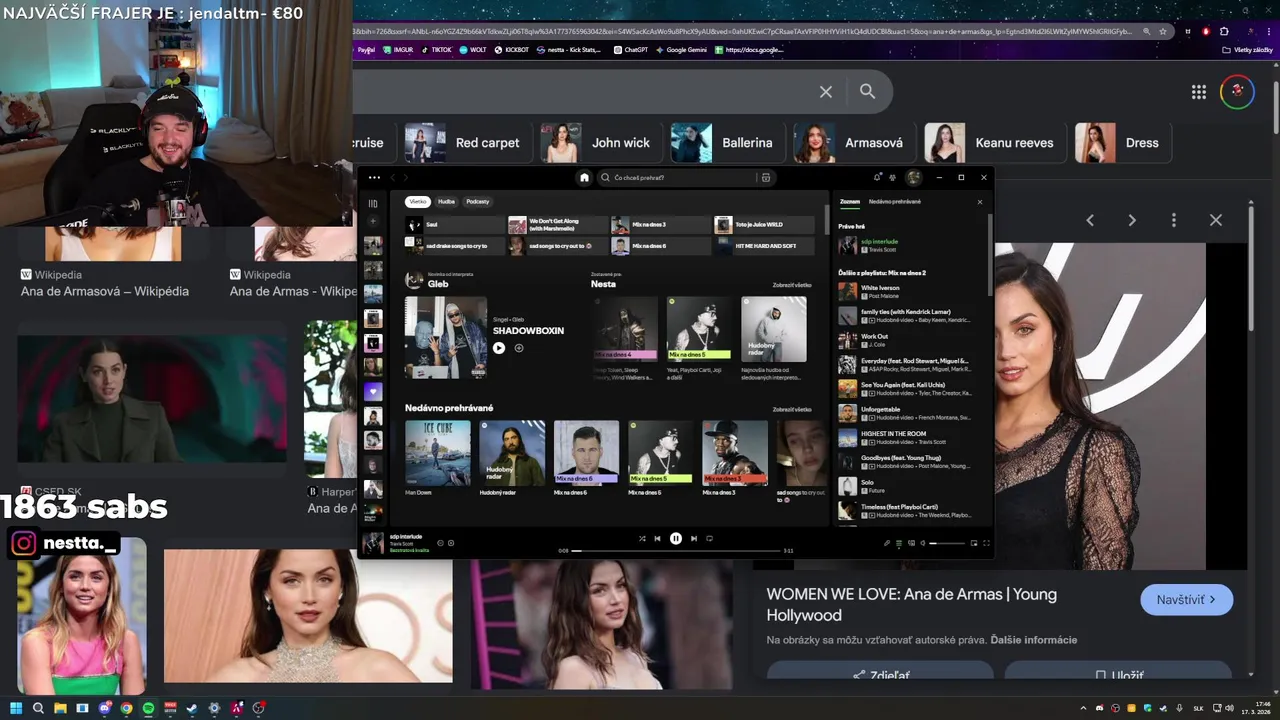
Task: Open Spotify friend activity icon
Action: (x=892, y=177)
